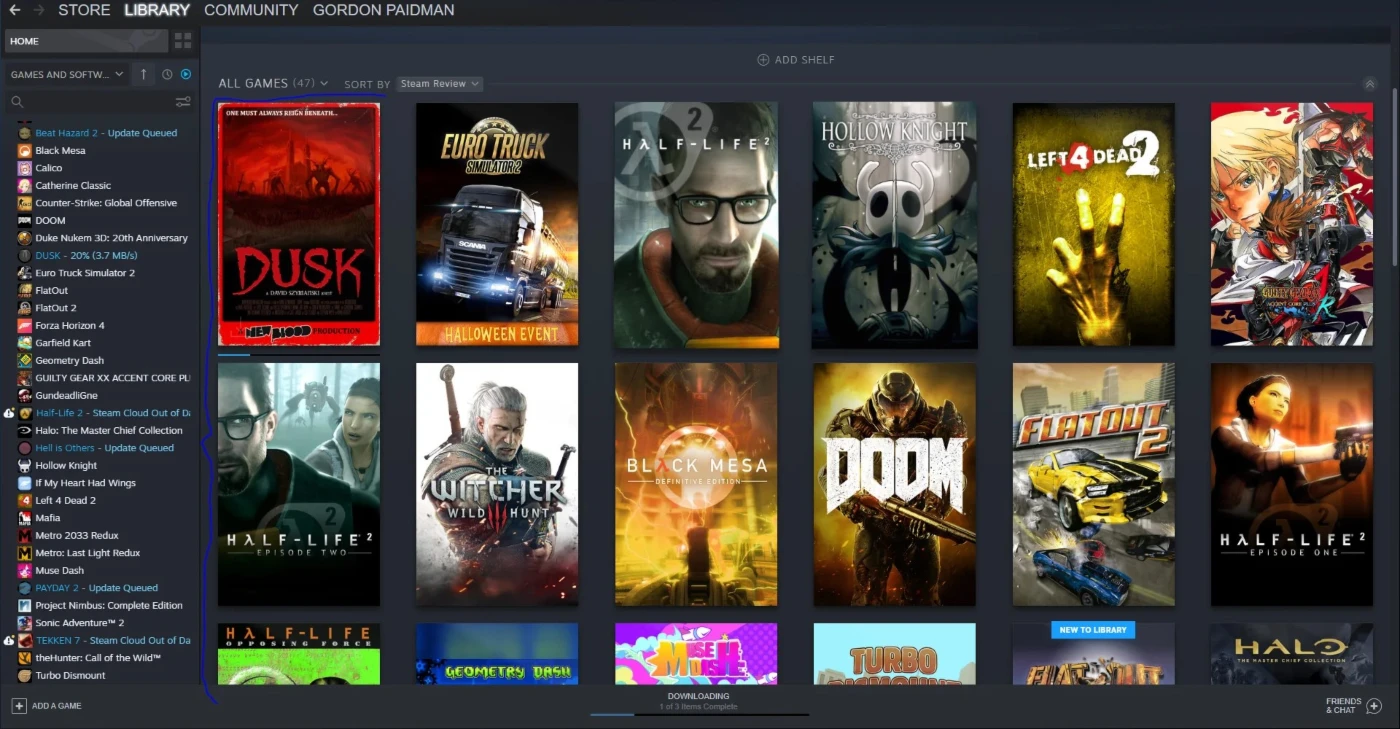The height and width of the screenshot is (729, 1400).
Task: Select the FlatOut 2 cover
Action: click(x=1093, y=484)
